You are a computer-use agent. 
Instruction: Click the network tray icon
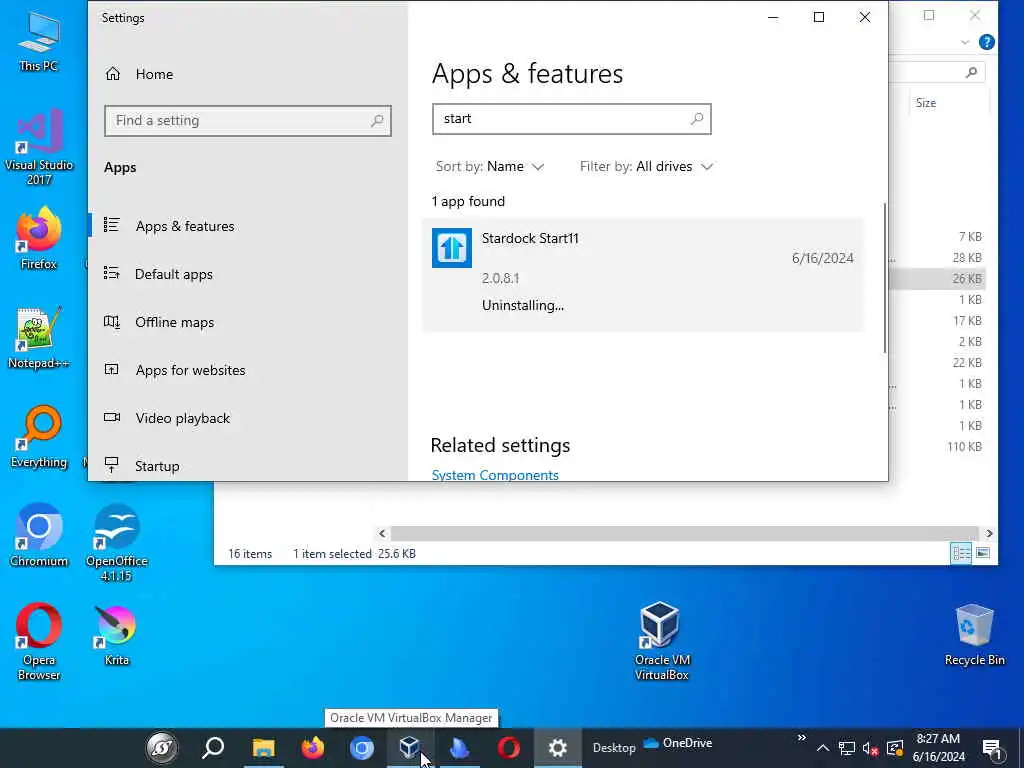846,748
